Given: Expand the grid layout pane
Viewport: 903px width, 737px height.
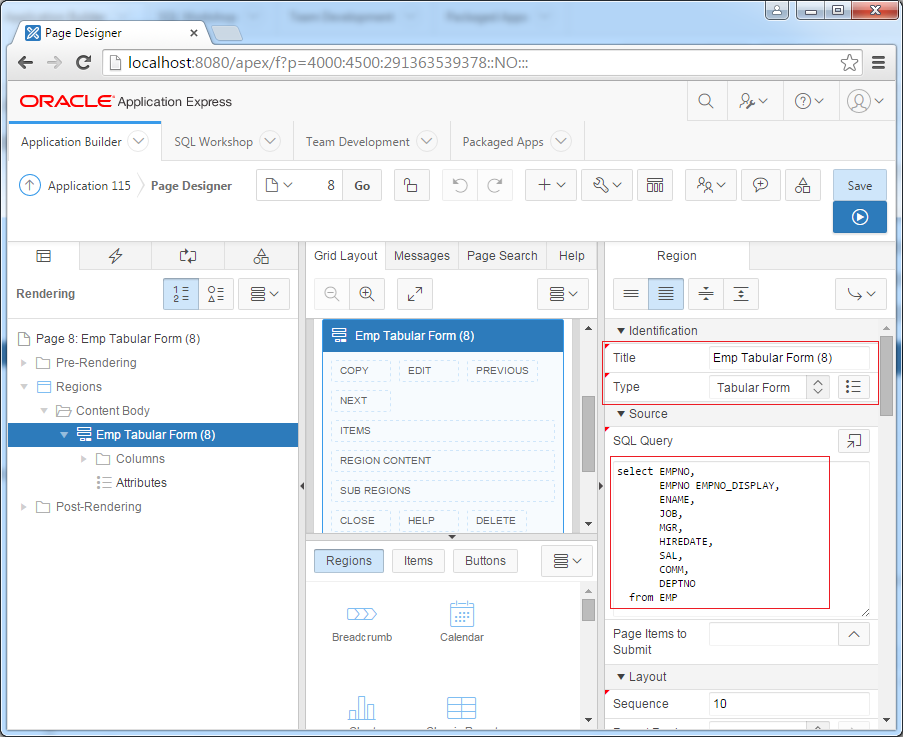Looking at the screenshot, I should 415,294.
